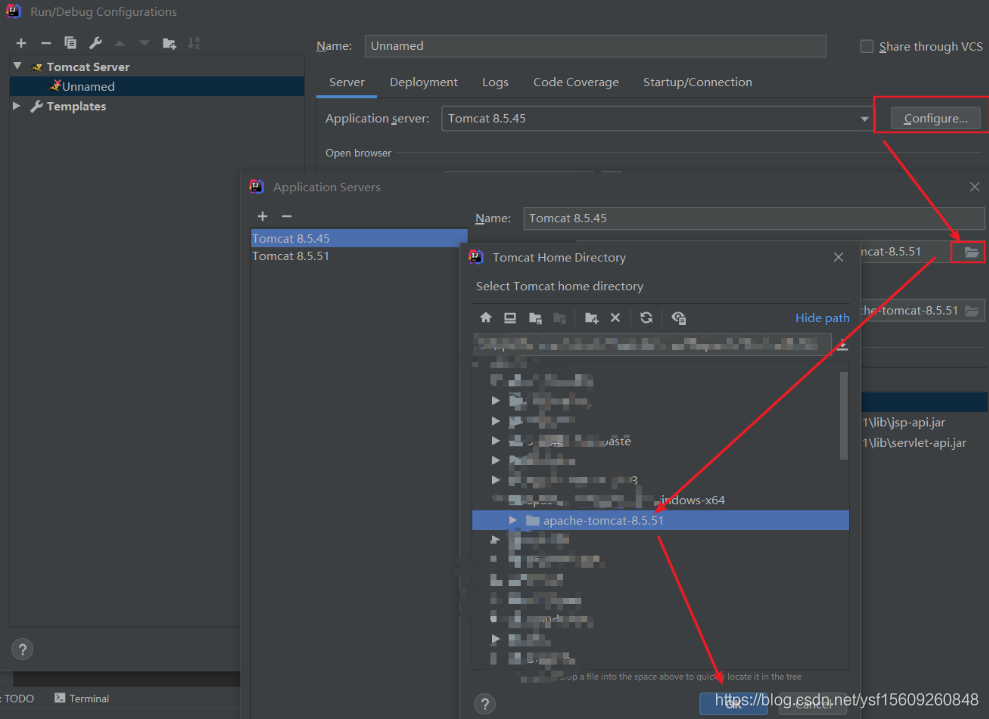Screen dimensions: 989x719
Task: Switch to the Startup/Connection tab
Action: pos(698,82)
